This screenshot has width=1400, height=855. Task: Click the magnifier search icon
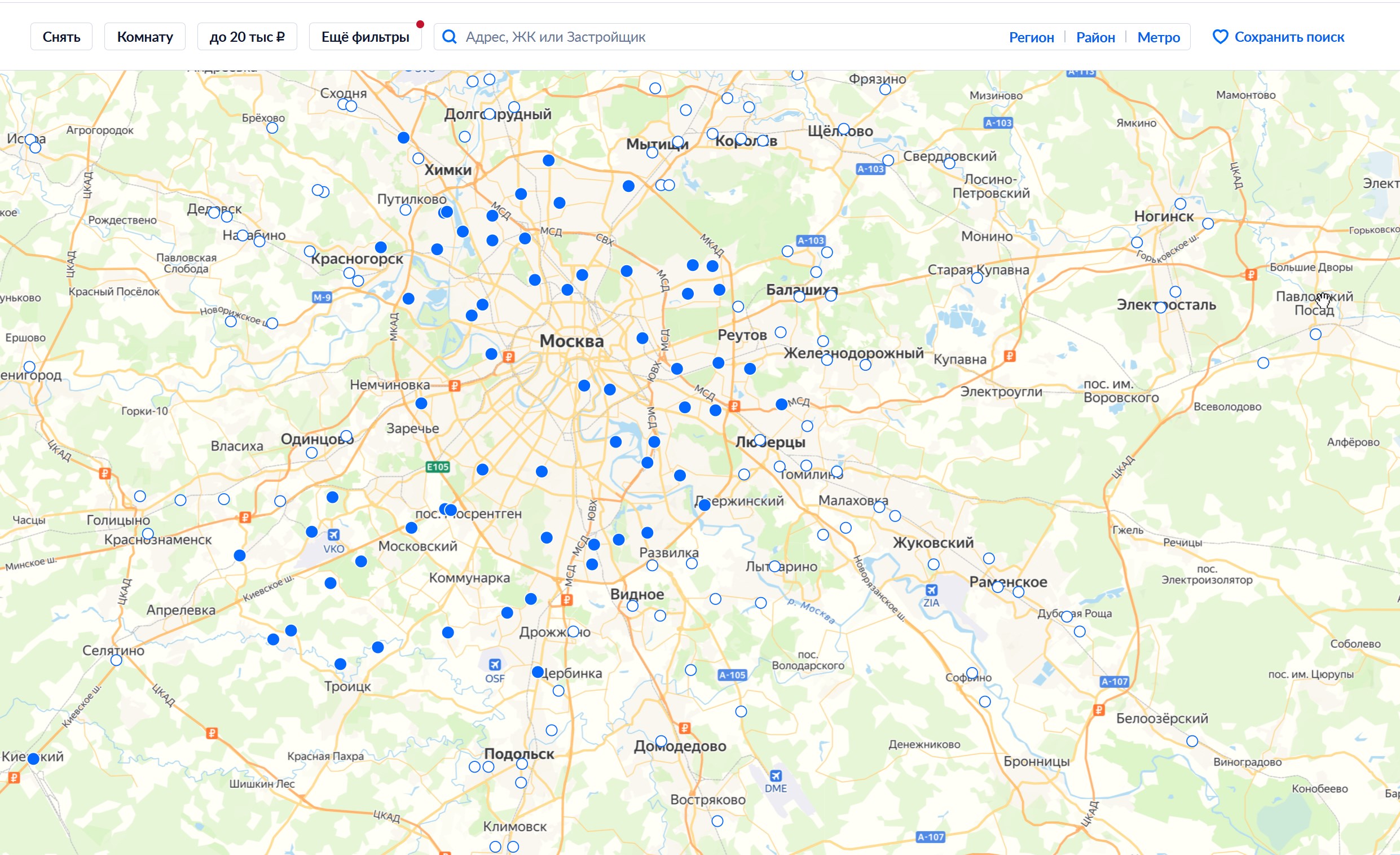coord(449,37)
